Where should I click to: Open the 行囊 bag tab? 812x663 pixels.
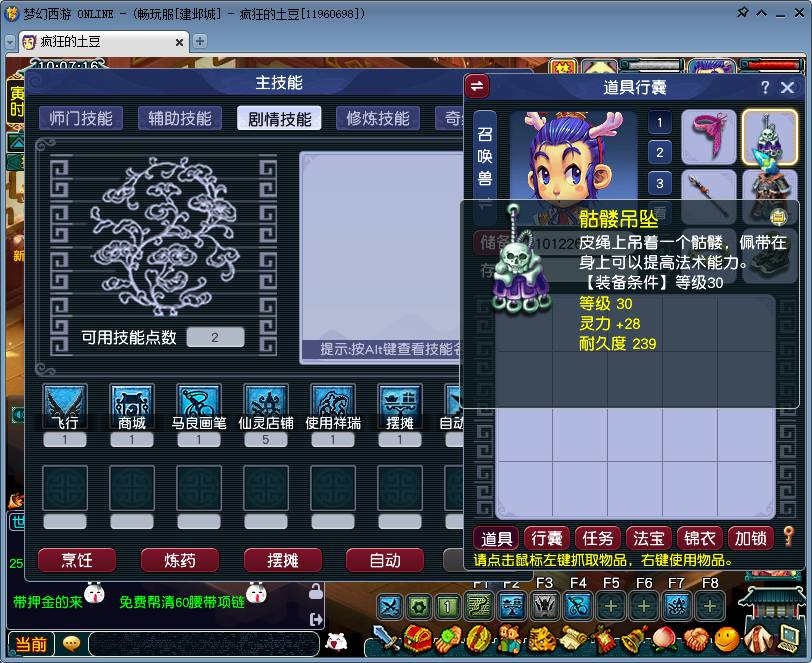click(547, 538)
